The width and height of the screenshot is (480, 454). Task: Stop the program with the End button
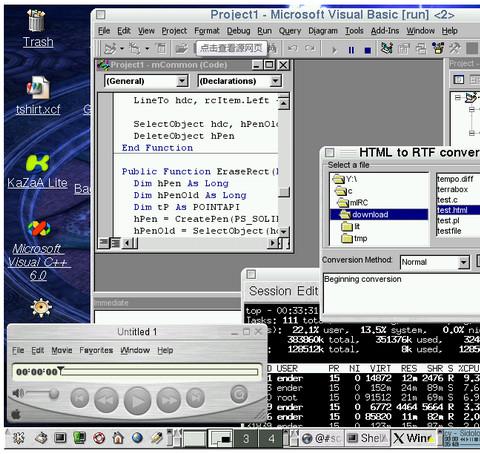coord(368,50)
